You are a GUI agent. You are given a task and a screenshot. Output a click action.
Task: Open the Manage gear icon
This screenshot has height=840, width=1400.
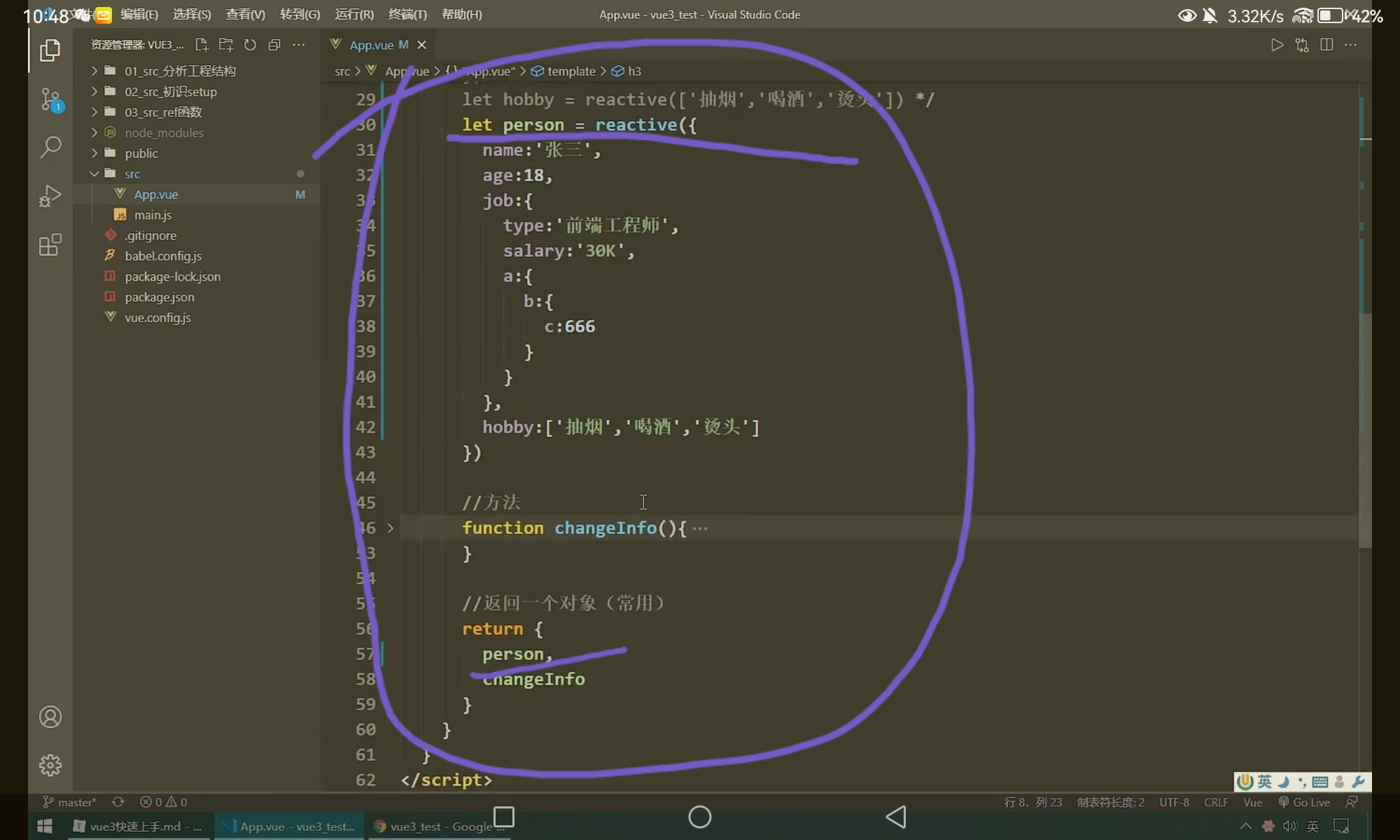click(50, 765)
